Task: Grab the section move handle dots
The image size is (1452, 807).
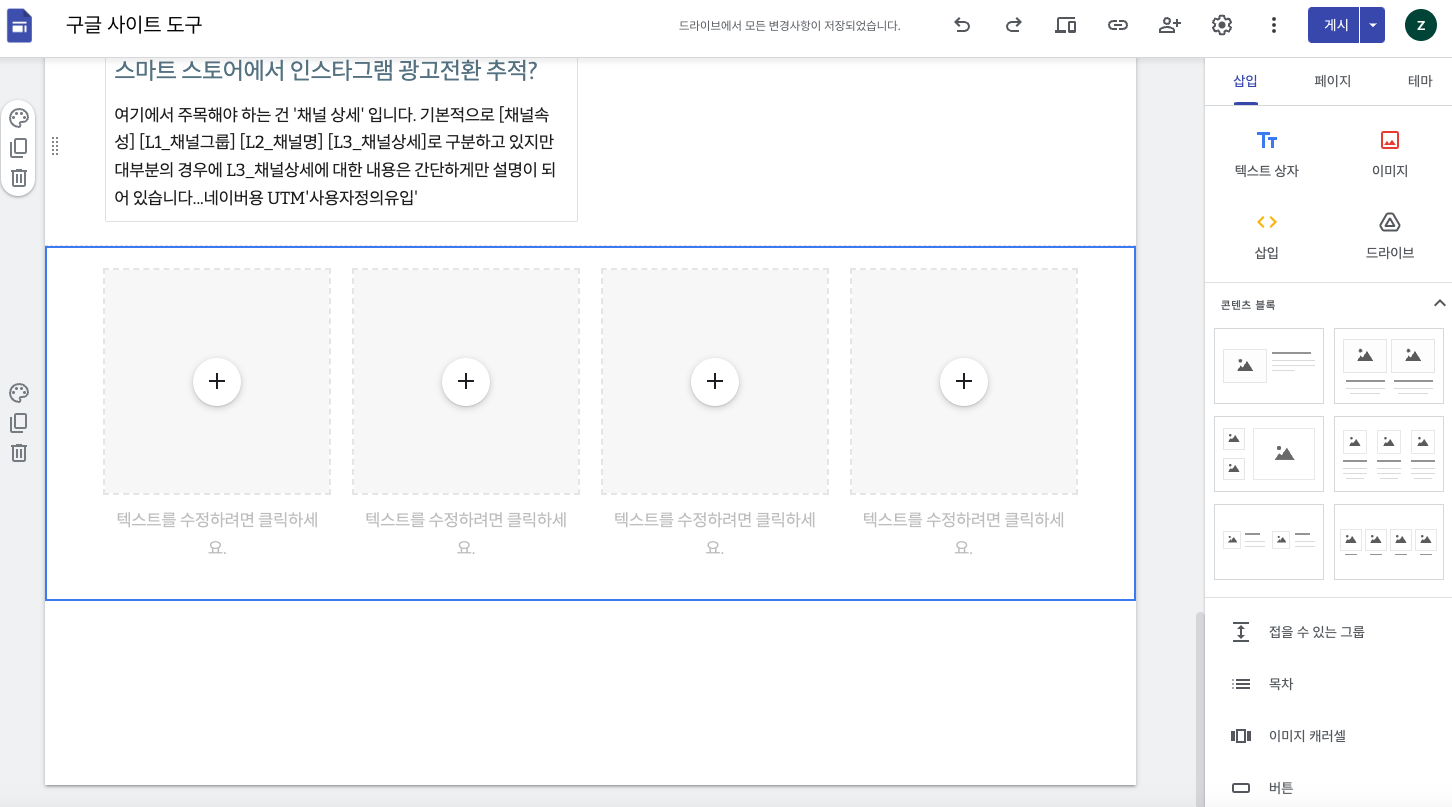Action: point(55,146)
